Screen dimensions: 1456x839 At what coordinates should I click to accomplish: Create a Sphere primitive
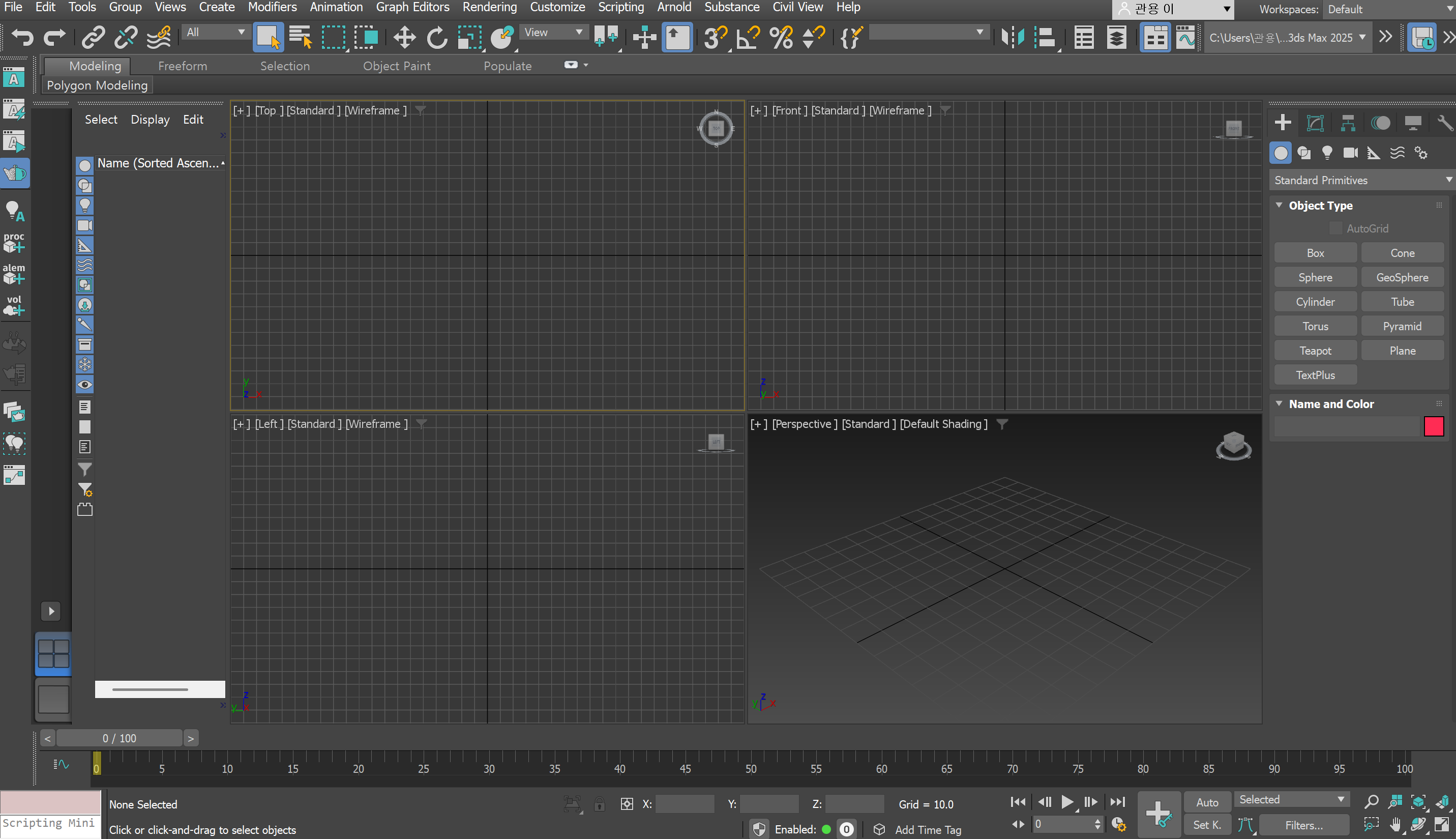(1315, 277)
